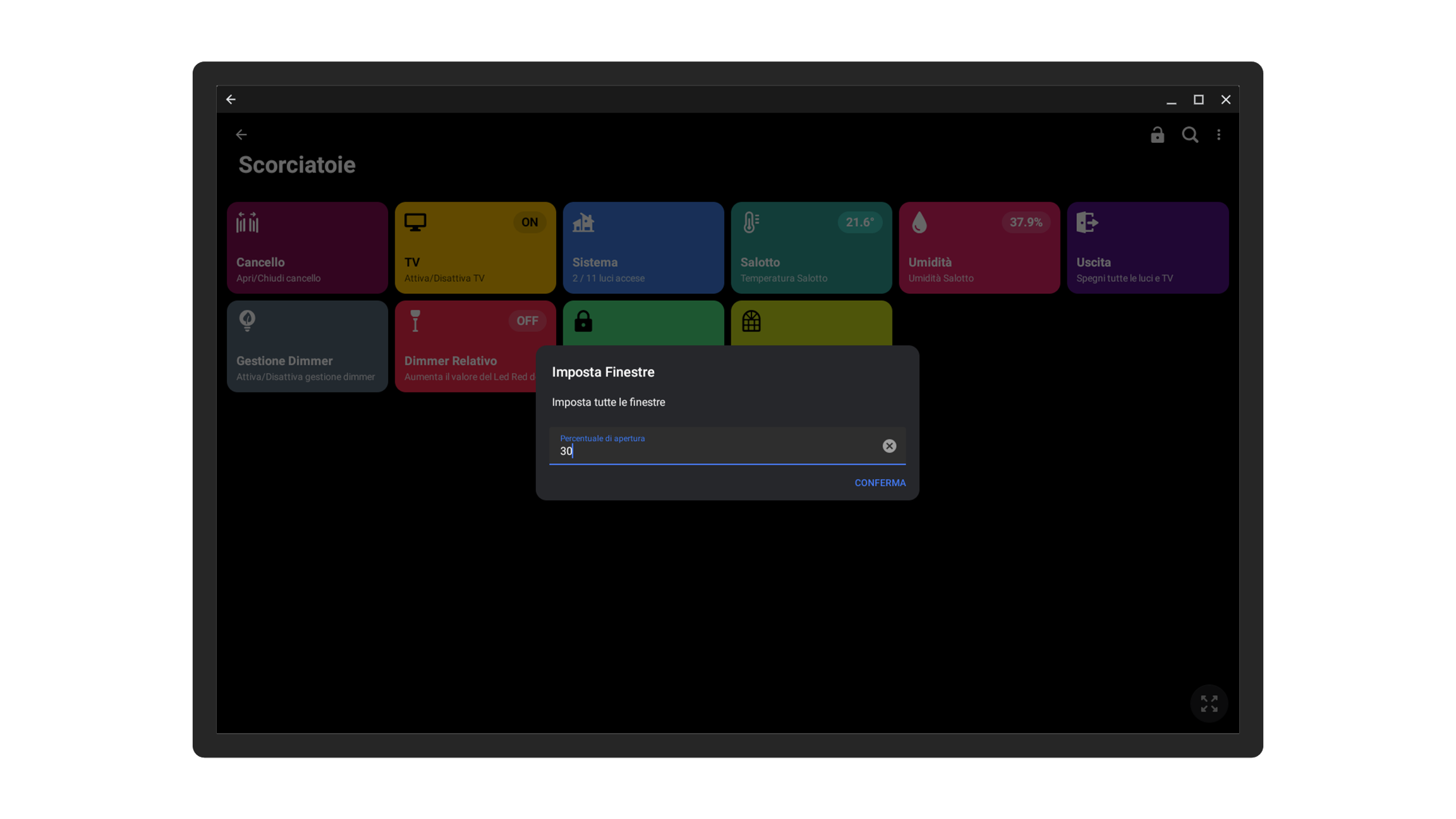Click the fullscreen expand button
Viewport: 1456px width, 819px height.
(x=1209, y=703)
